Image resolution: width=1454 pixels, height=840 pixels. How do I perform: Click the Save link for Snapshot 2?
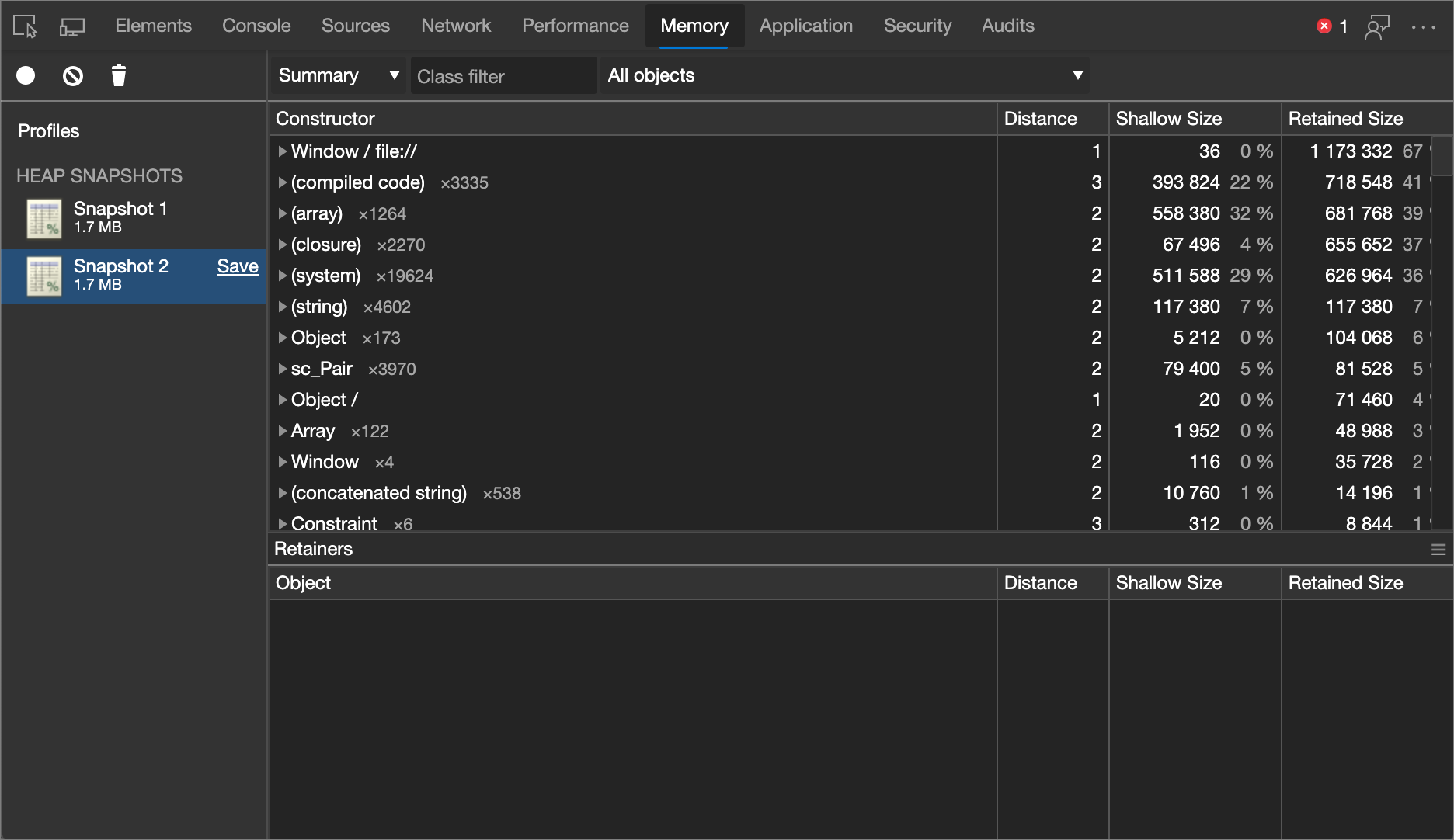238,266
